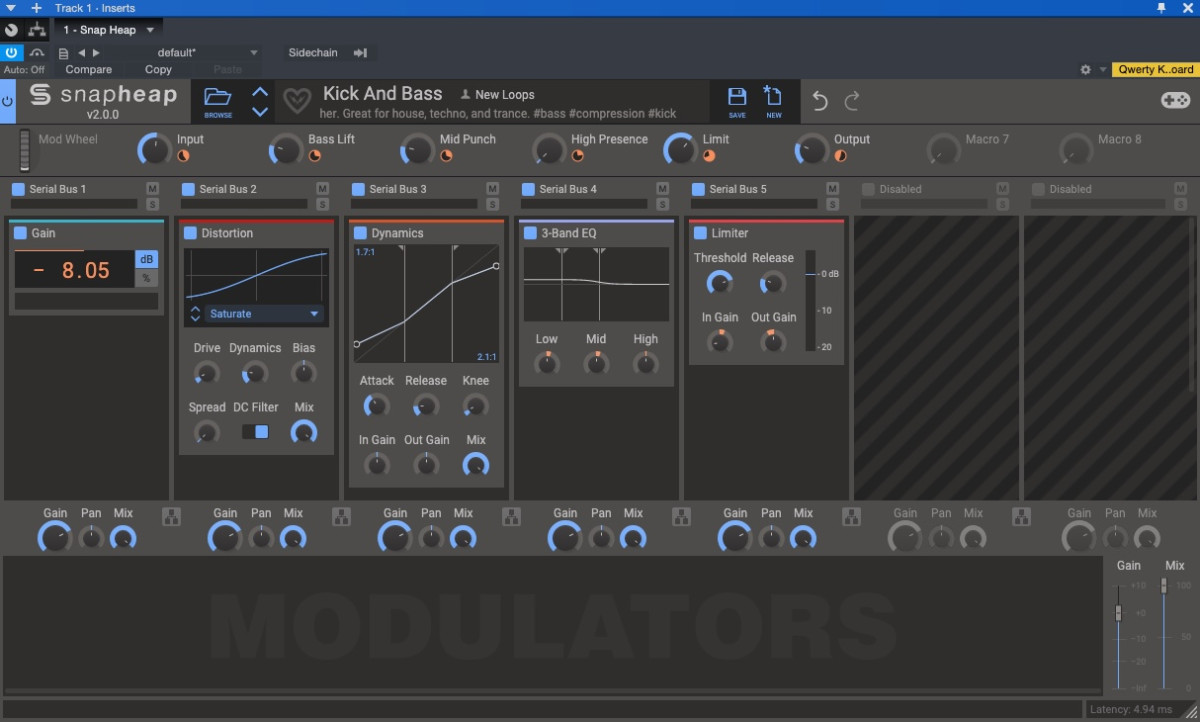Click the Copy button

(158, 70)
